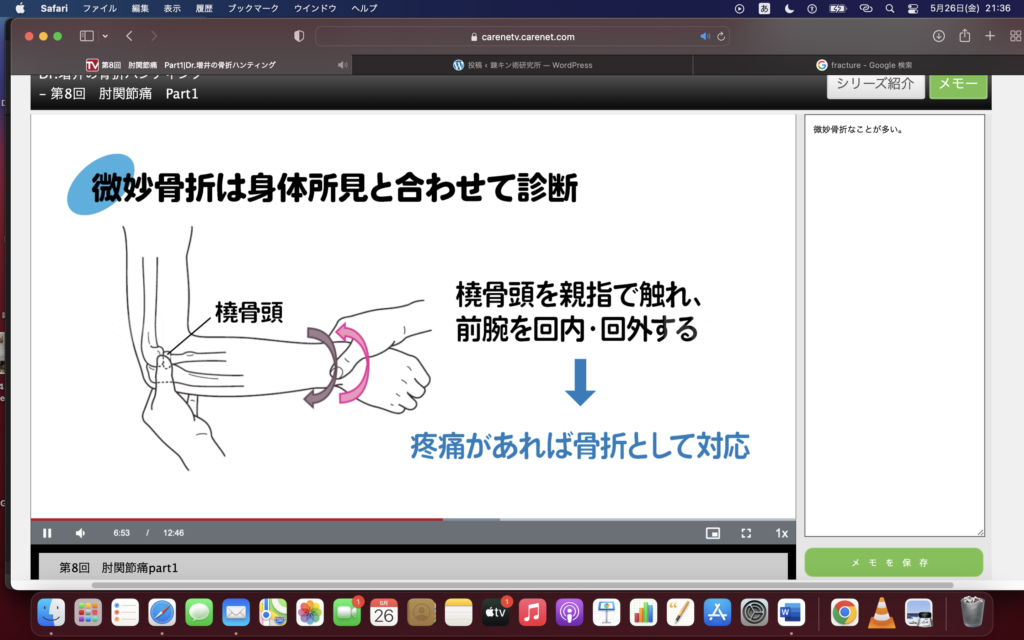Toggle the Safari sidebar
The image size is (1024, 640).
(87, 36)
